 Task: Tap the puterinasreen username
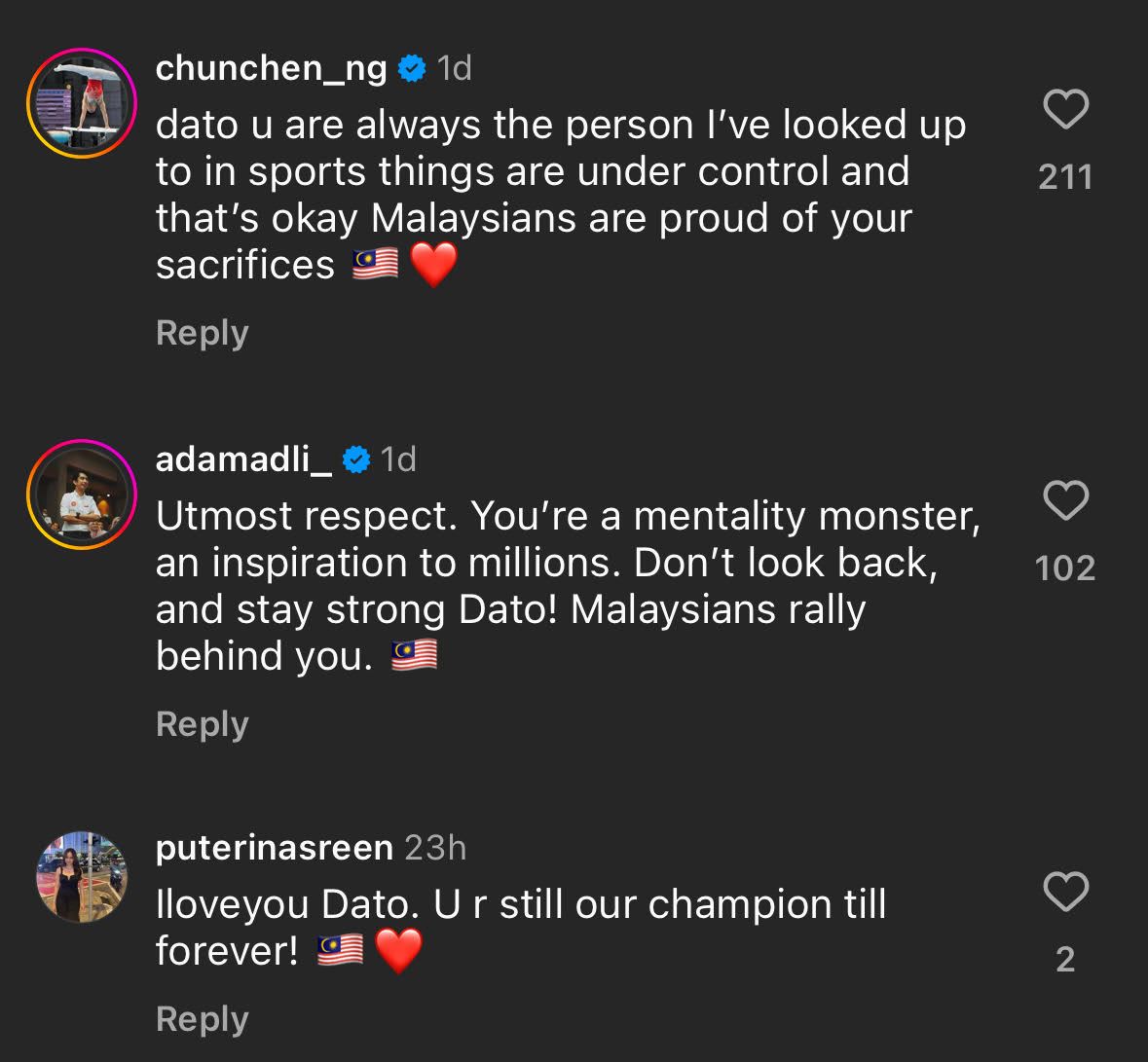pos(274,848)
